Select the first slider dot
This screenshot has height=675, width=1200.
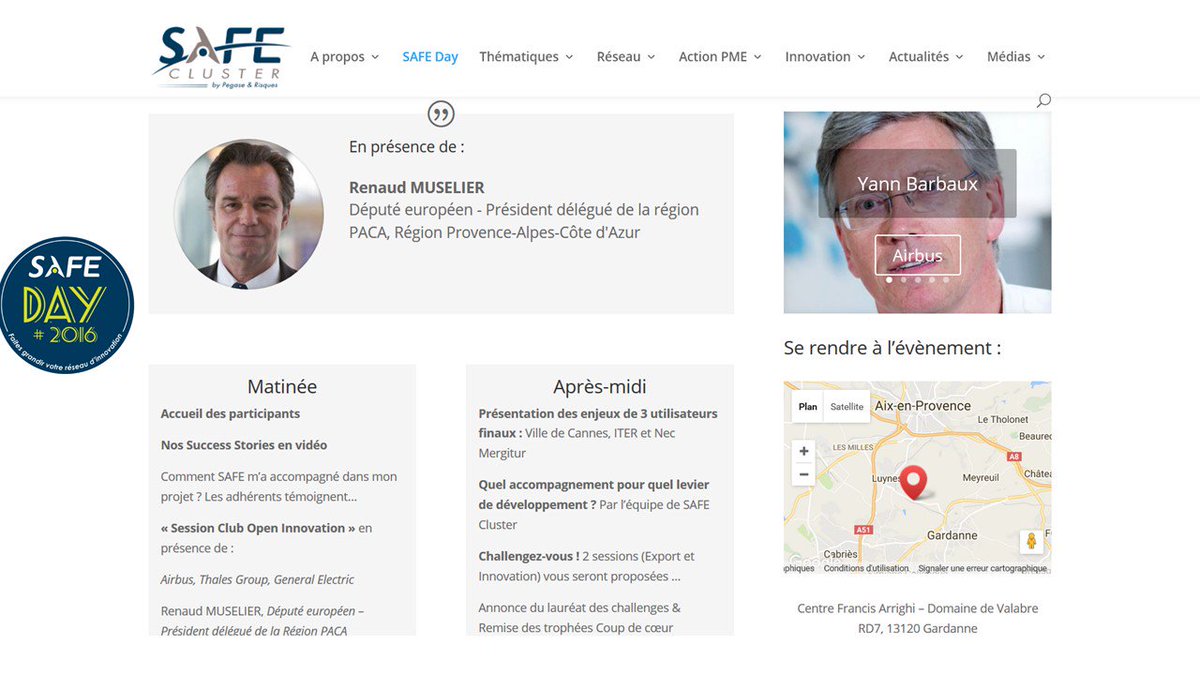click(x=889, y=280)
